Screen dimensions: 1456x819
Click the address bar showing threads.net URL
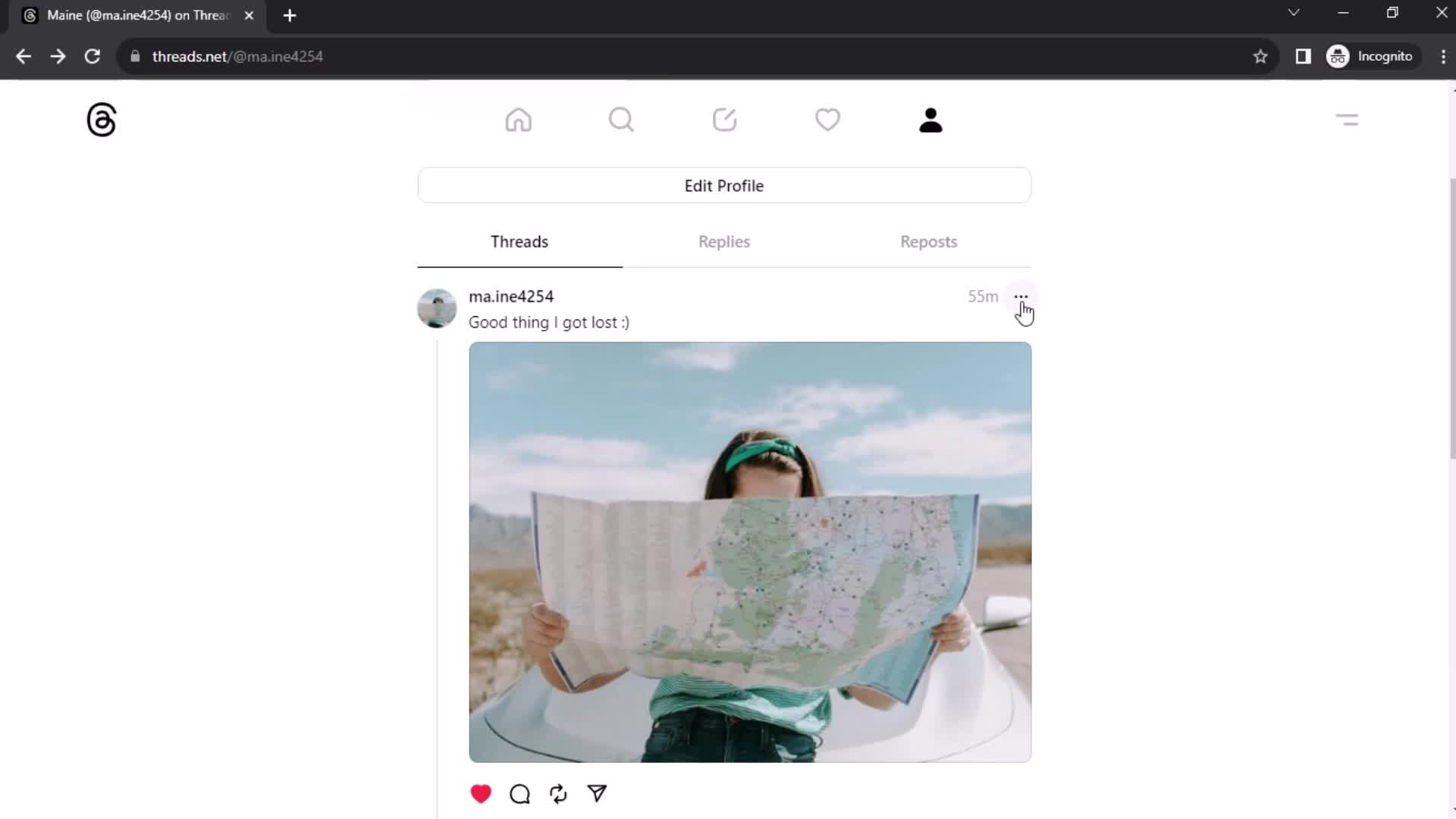click(x=236, y=56)
